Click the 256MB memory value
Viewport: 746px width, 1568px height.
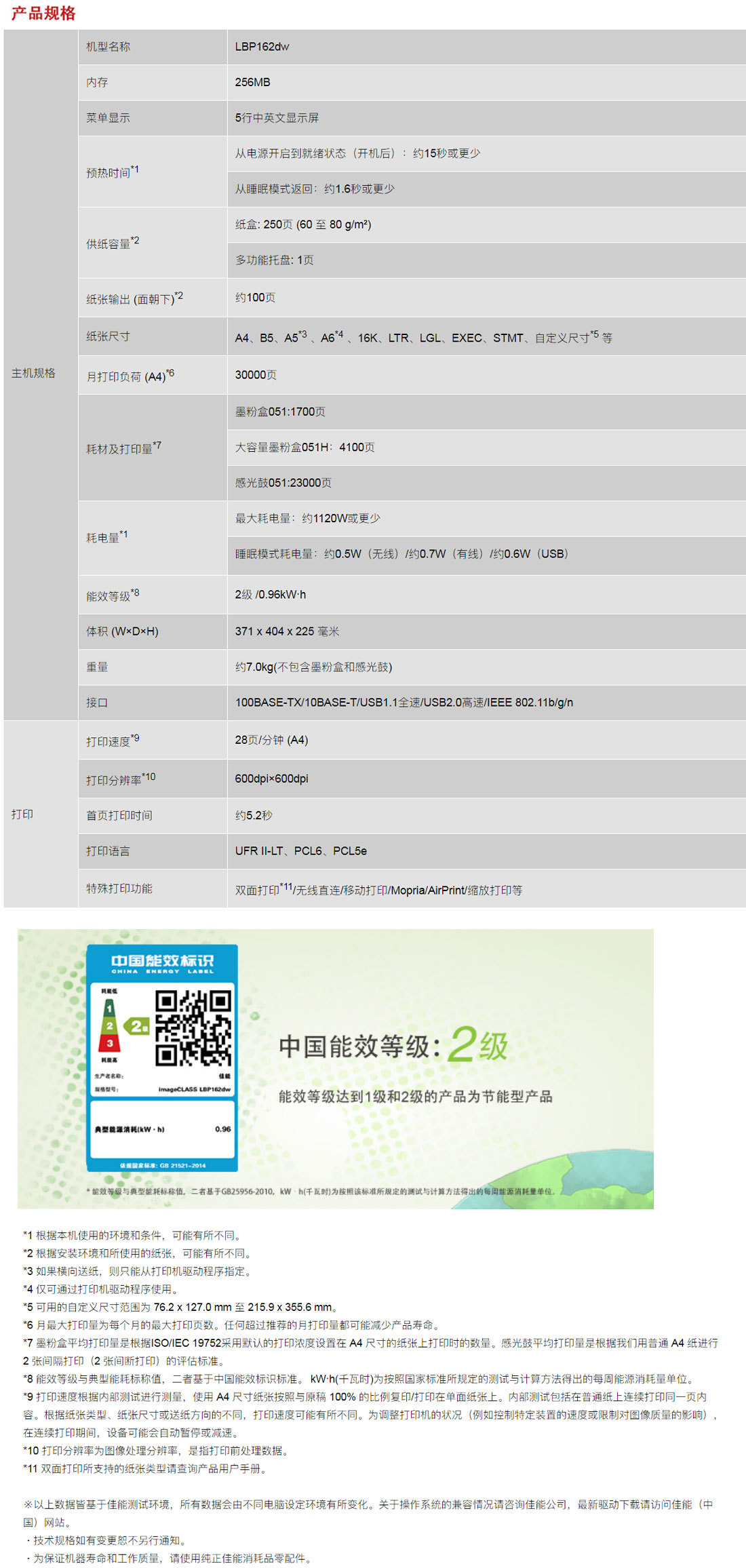tap(252, 82)
